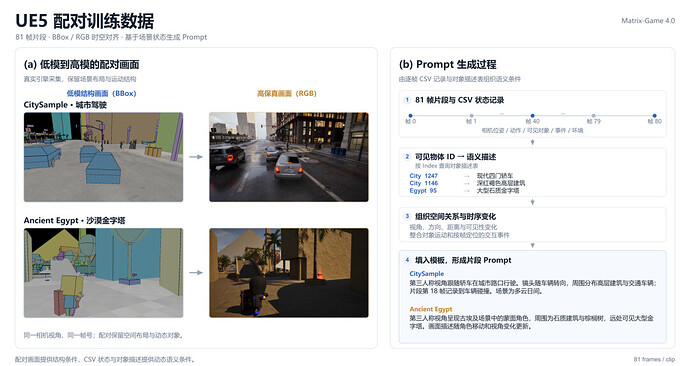Select heading '(b) Prompt 生成过程'
Screen dimensions: 690x366
pyautogui.click(x=448, y=65)
